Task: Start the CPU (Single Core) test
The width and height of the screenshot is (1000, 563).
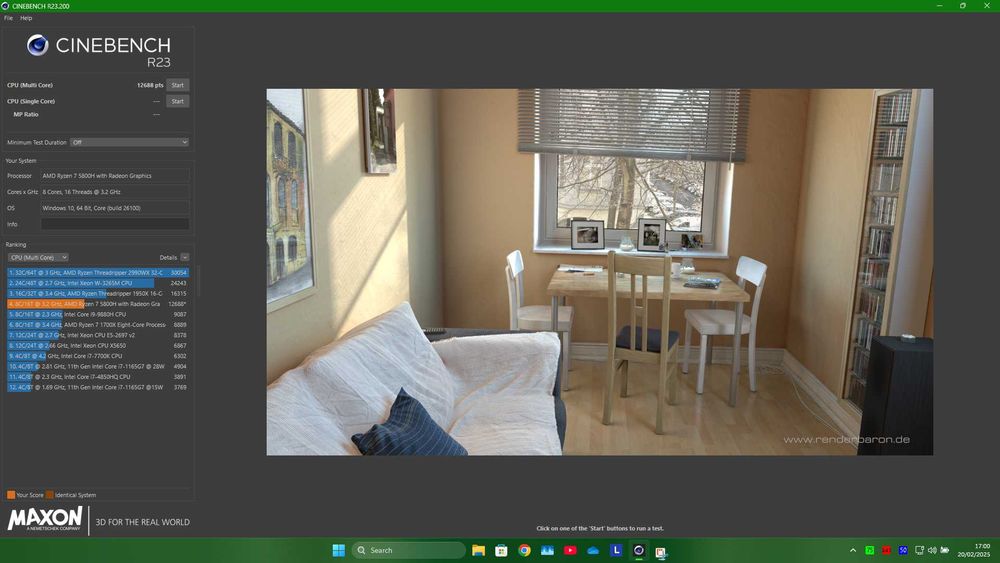Action: [177, 101]
